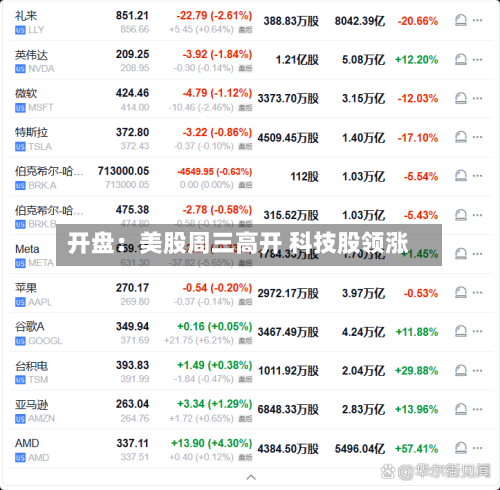Open more options for 谷歌A GOOGL
The width and height of the screenshot is (500, 490).
(x=477, y=331)
